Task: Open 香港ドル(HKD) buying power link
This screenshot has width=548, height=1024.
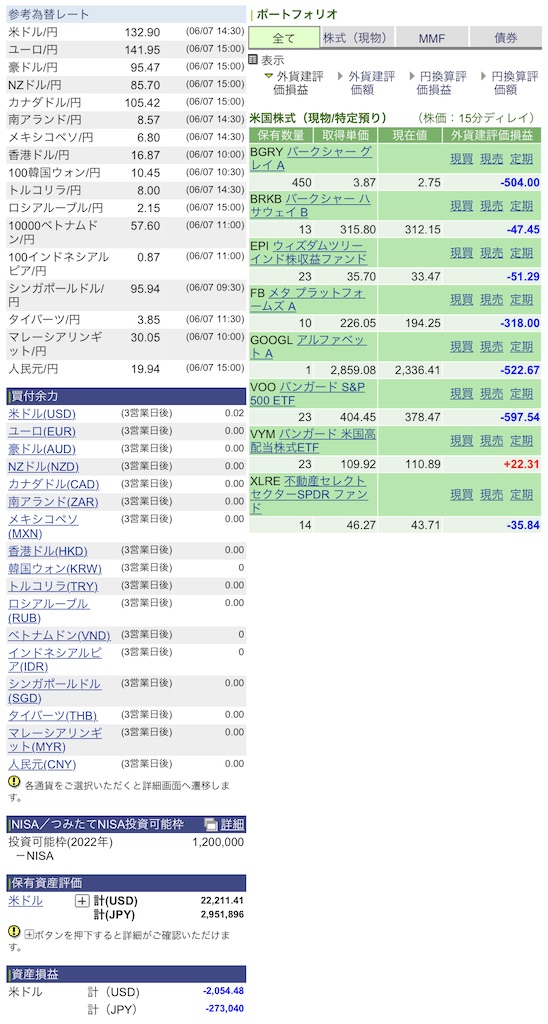Action: click(x=48, y=551)
